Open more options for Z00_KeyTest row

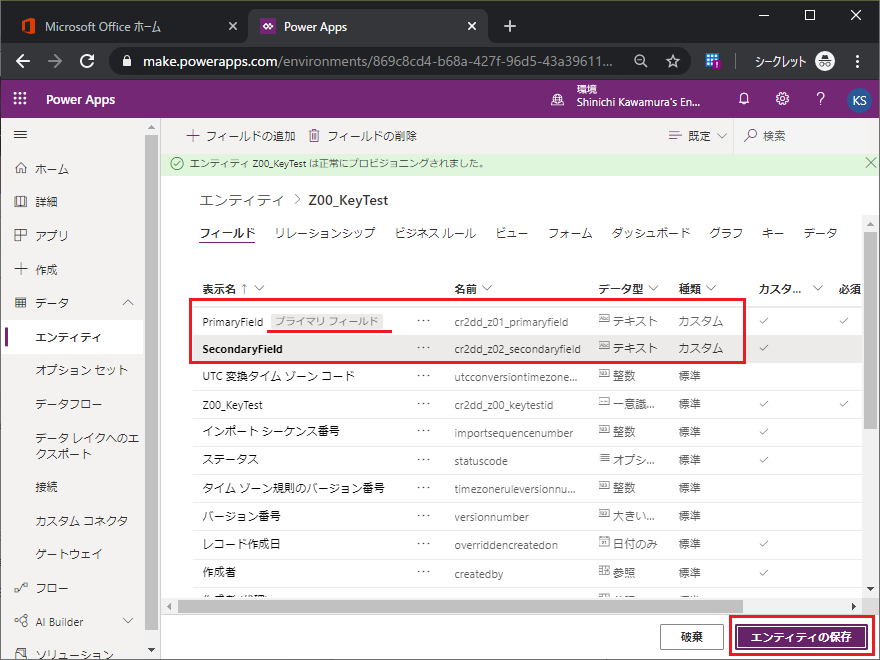[424, 404]
